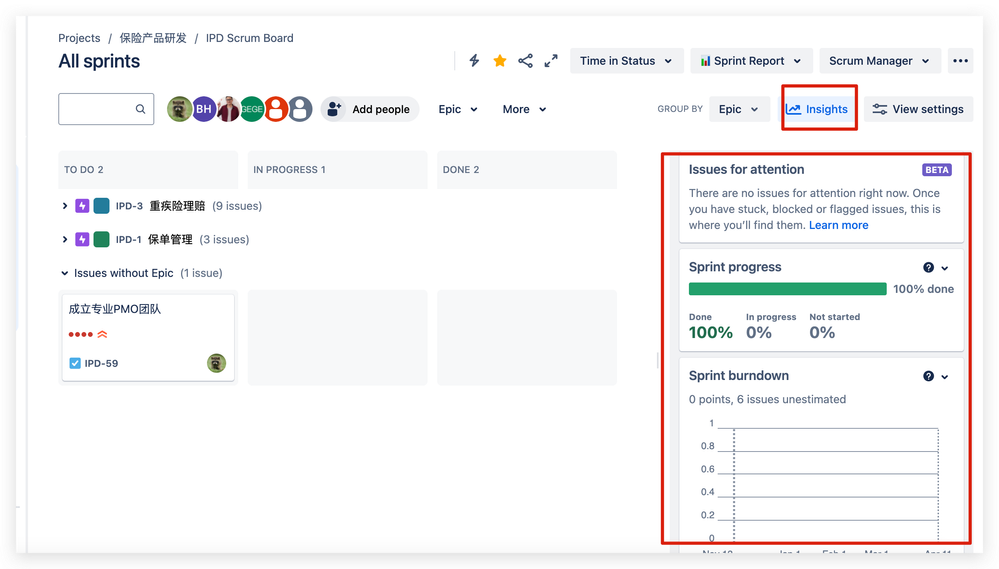Toggle the star favorite icon
Viewport: 999px width, 569px height.
tap(500, 61)
